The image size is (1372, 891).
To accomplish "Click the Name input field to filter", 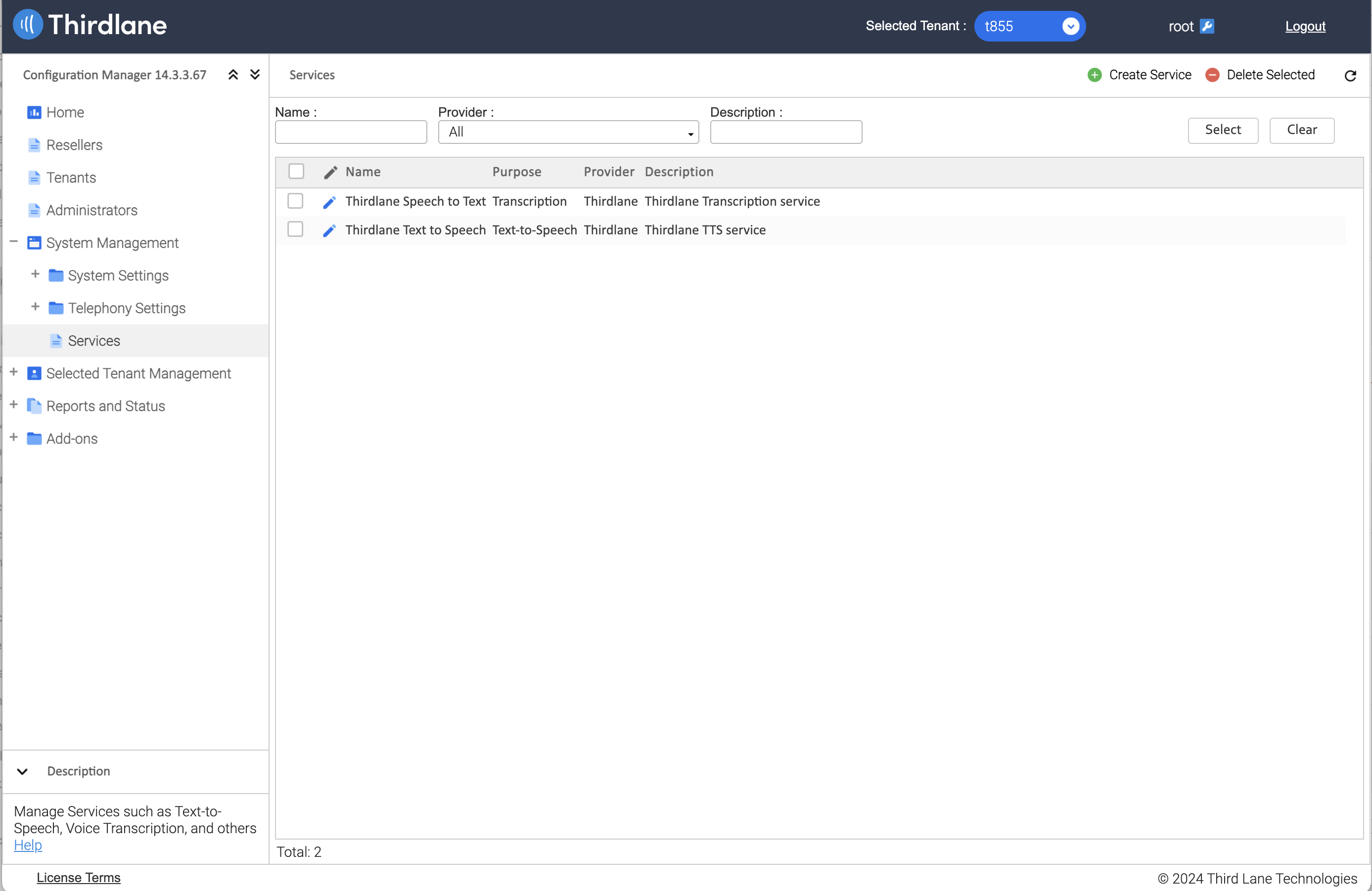I will point(351,131).
